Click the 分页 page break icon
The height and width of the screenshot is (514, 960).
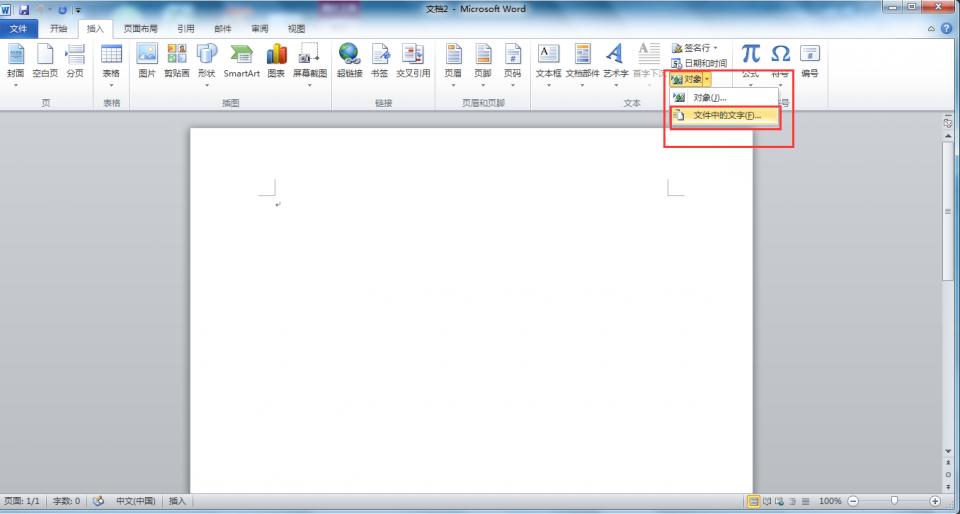click(x=75, y=60)
